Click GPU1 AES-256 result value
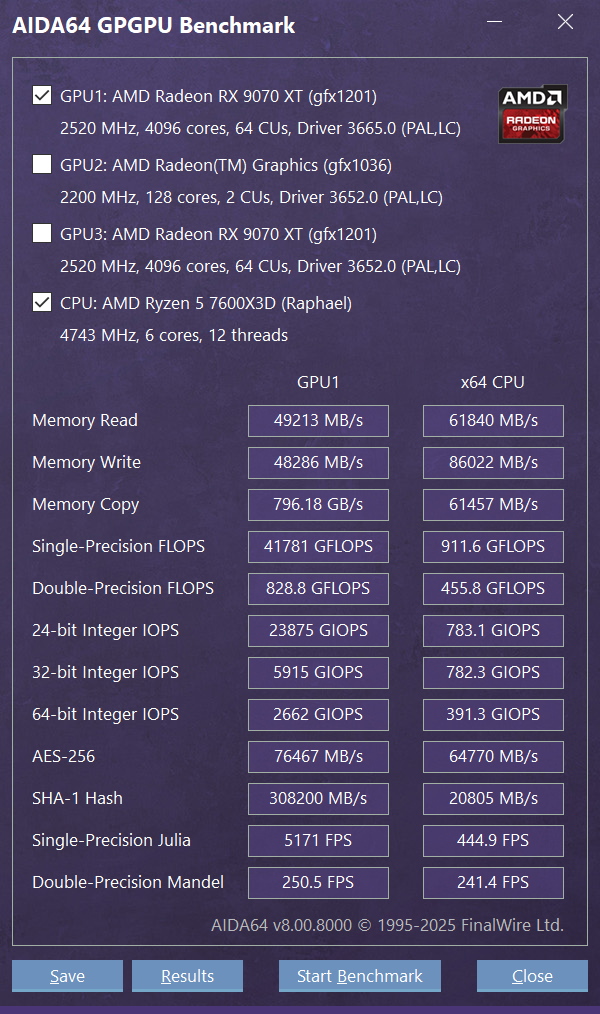600x1014 pixels. (318, 757)
